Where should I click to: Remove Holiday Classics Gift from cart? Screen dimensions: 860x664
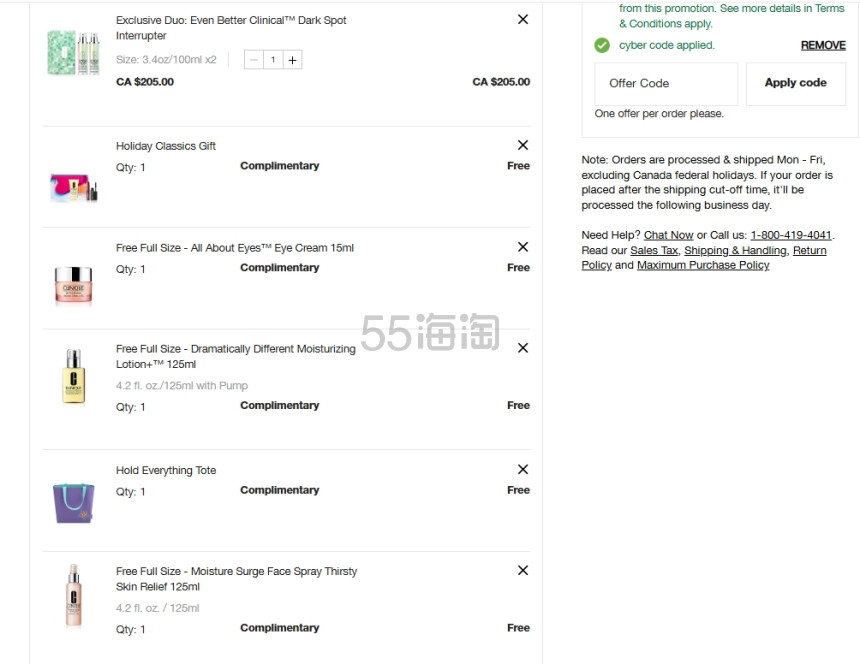(523, 145)
